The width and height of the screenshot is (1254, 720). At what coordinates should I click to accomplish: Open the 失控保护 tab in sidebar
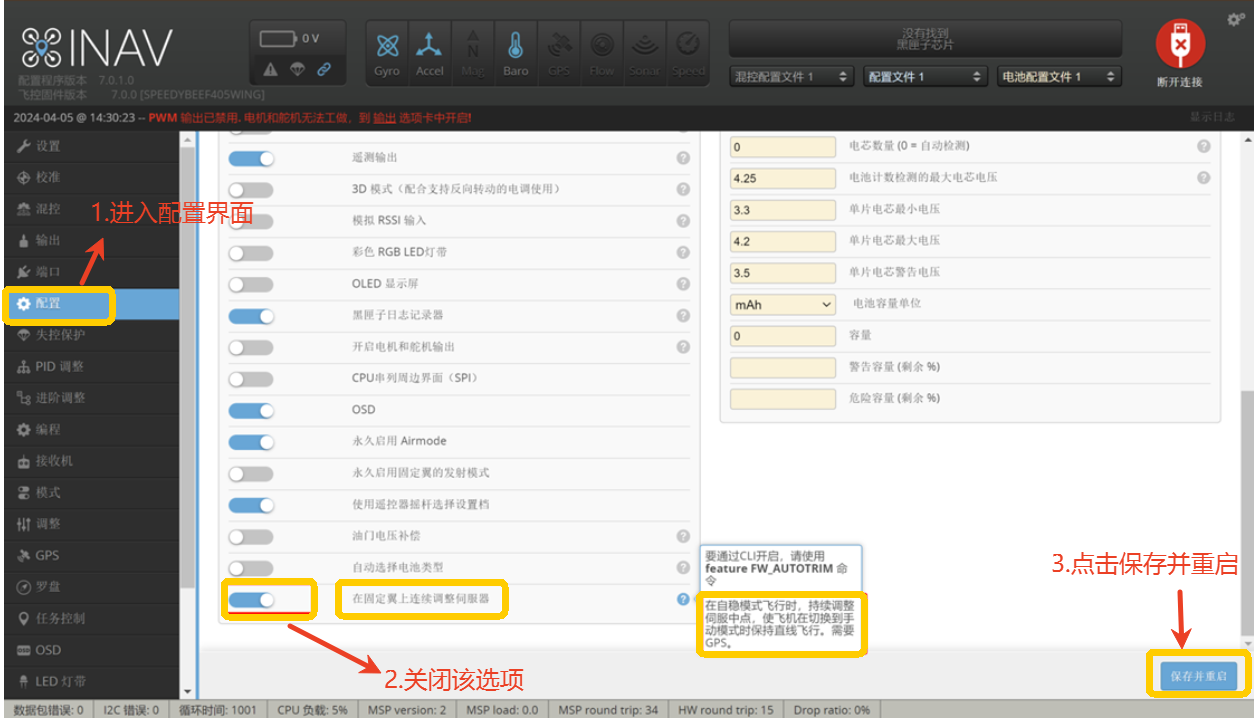click(90, 335)
